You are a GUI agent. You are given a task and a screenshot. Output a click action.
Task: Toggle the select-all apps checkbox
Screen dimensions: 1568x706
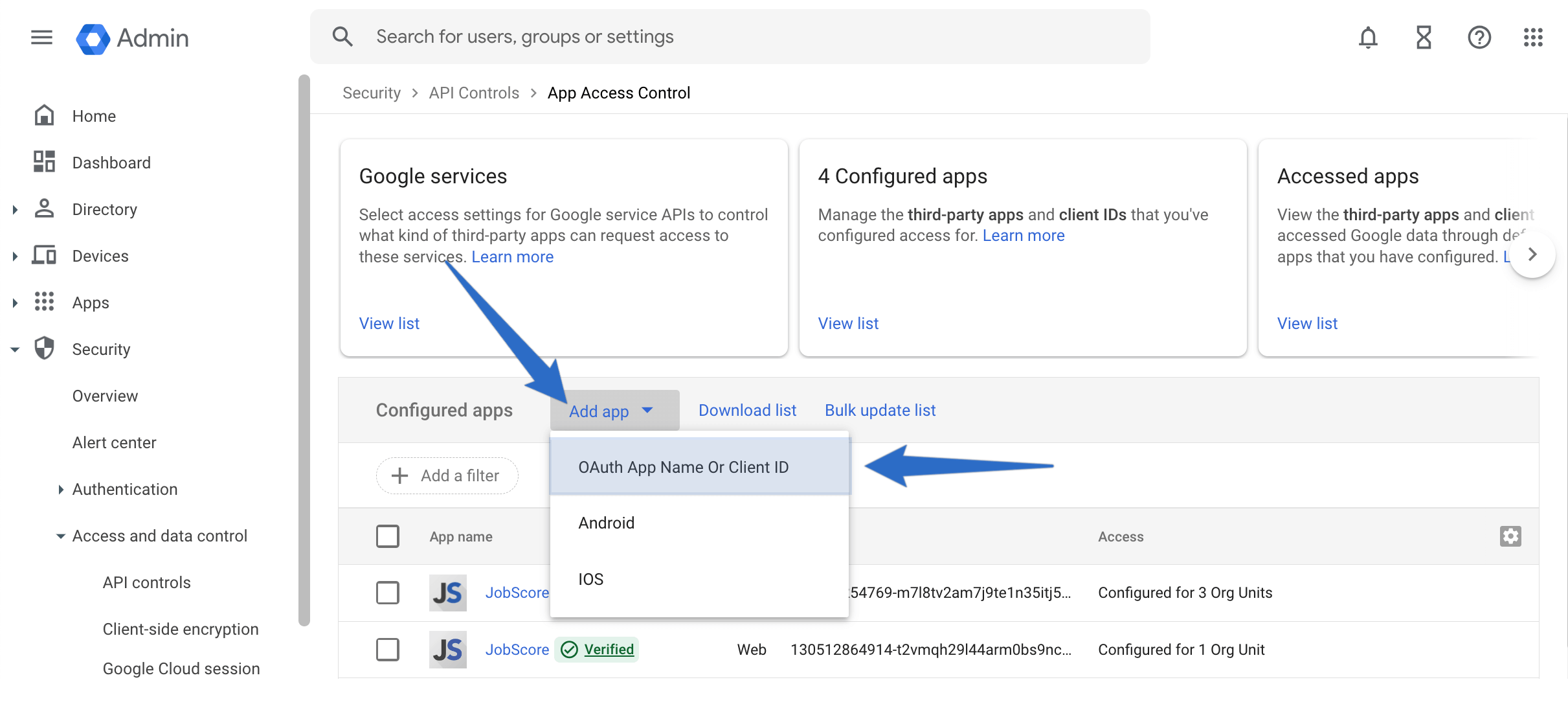point(388,536)
